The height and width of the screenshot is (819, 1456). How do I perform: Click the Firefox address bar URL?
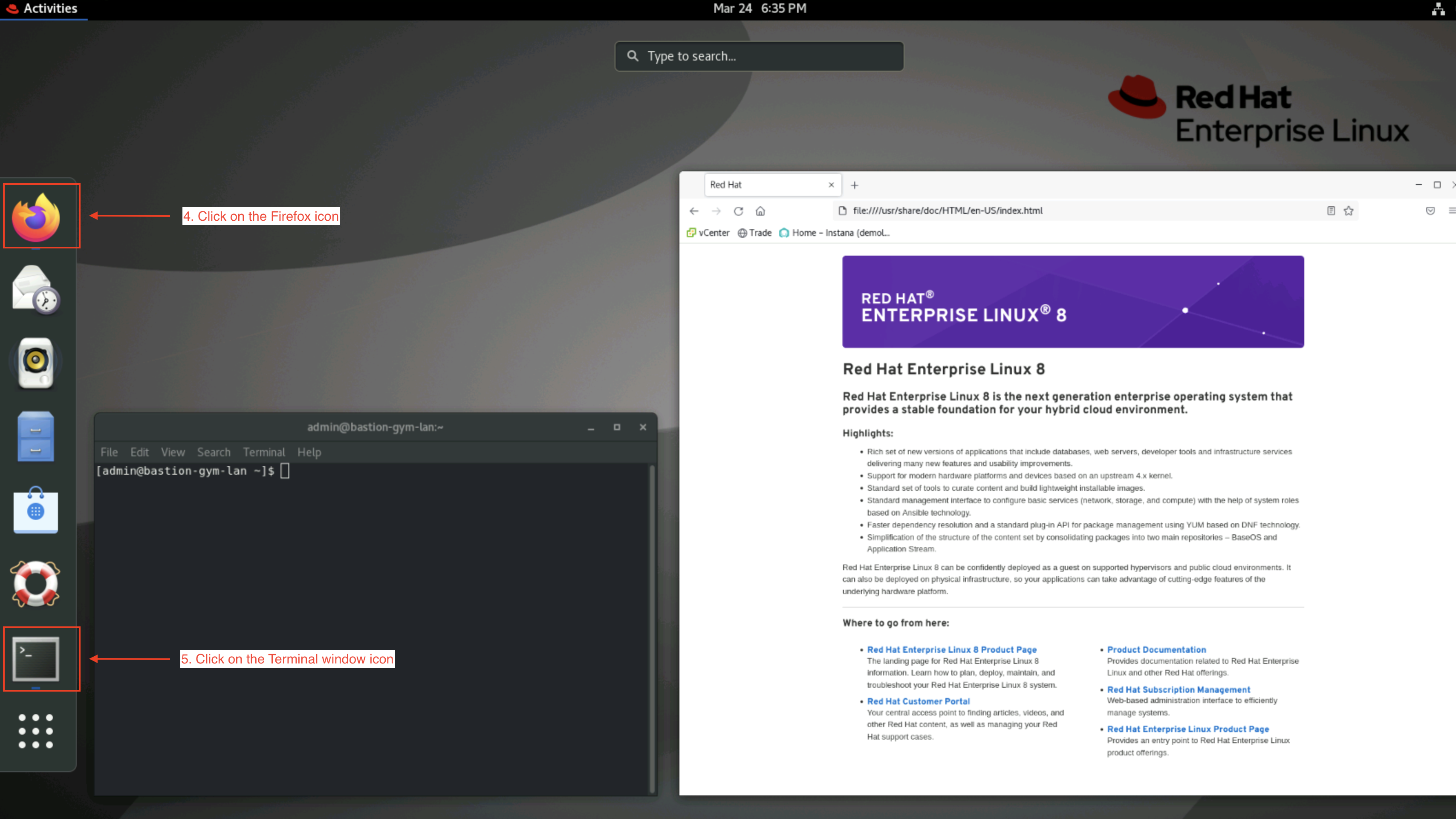[x=948, y=210]
